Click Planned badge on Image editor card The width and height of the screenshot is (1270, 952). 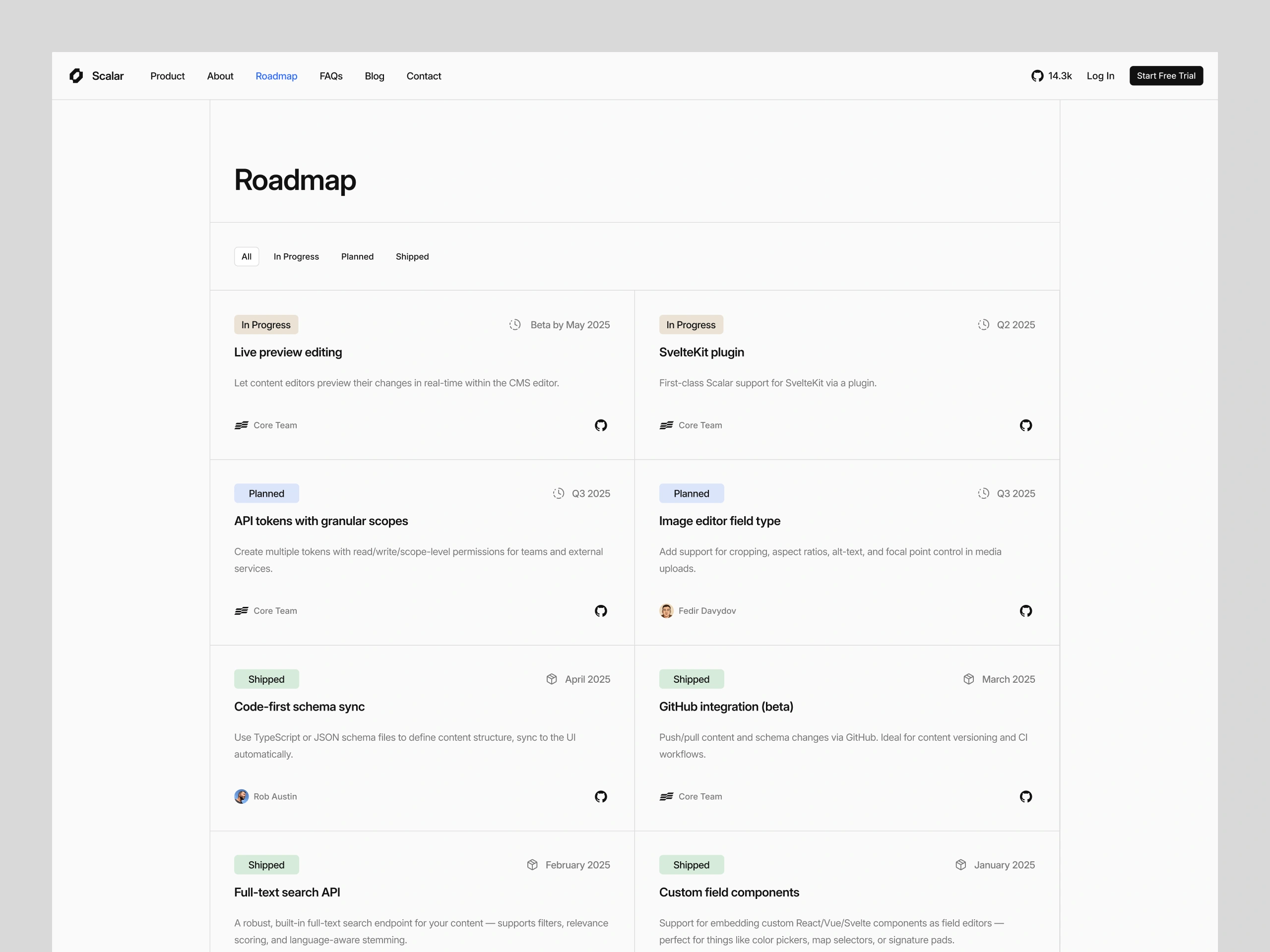(x=691, y=493)
